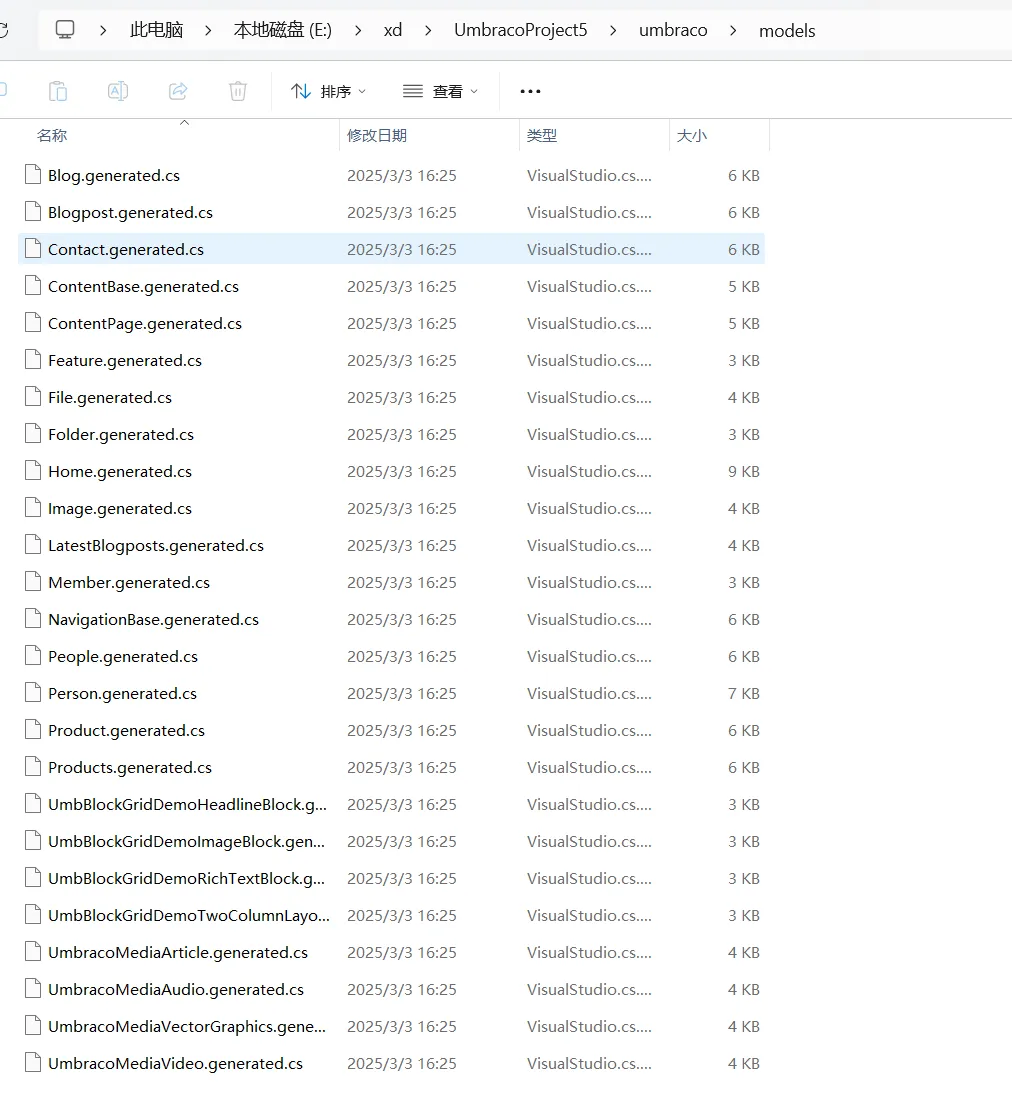Viewport: 1012px width, 1104px height.
Task: Expand chevron before 此电脑 in breadcrumb
Action: point(104,30)
